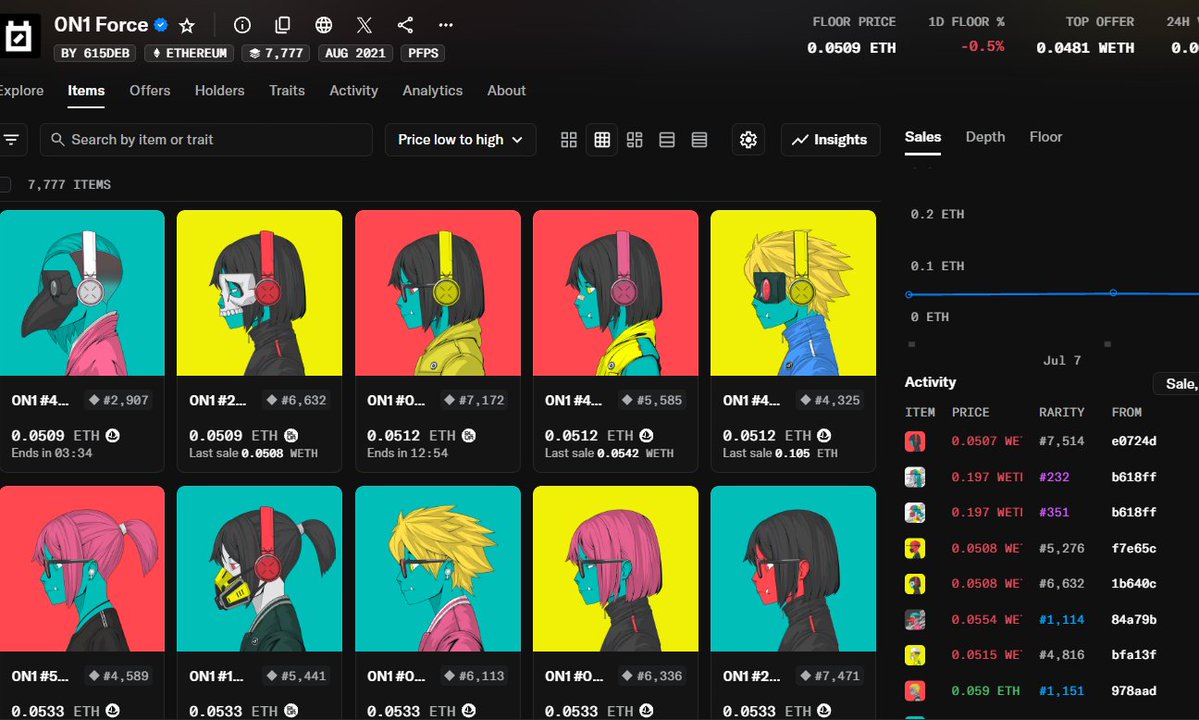This screenshot has width=1199, height=720.
Task: Click the activity item thumbnail for #5,276
Action: coord(915,548)
